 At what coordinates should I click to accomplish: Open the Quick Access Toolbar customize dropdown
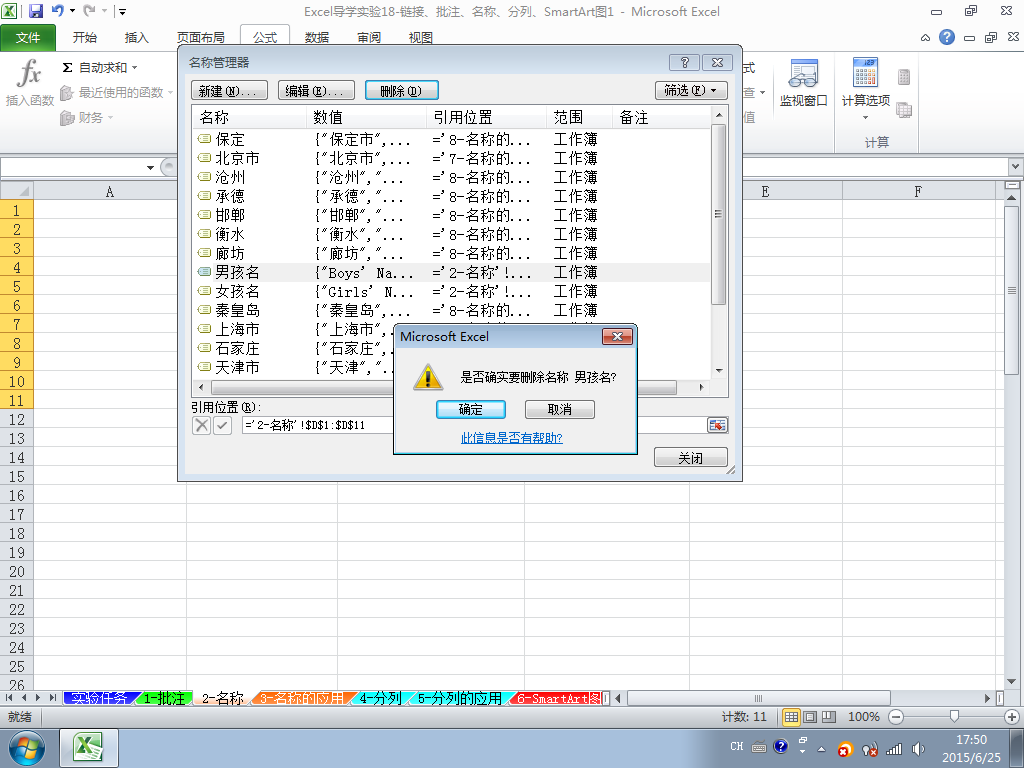point(122,11)
